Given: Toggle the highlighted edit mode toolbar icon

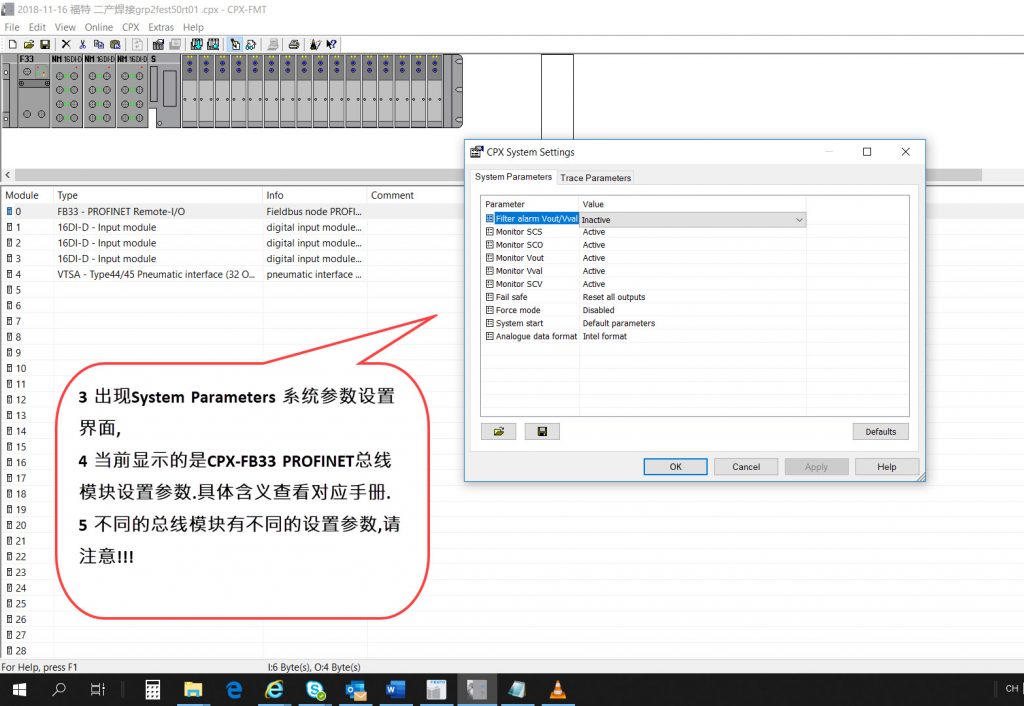Looking at the screenshot, I should click(234, 44).
